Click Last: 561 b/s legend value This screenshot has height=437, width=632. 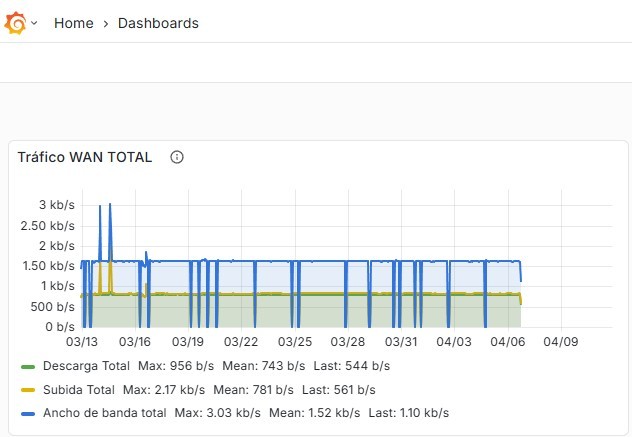339,390
